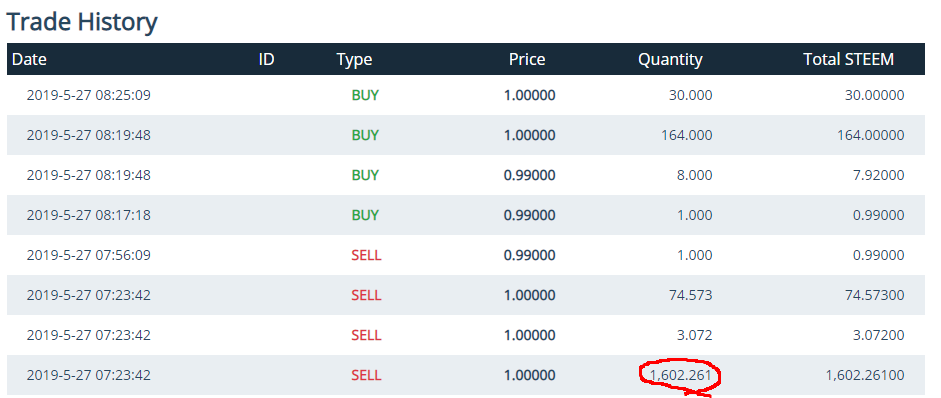The width and height of the screenshot is (941, 398).
Task: Select the date in the 74.573 quantity row
Action: [x=89, y=295]
